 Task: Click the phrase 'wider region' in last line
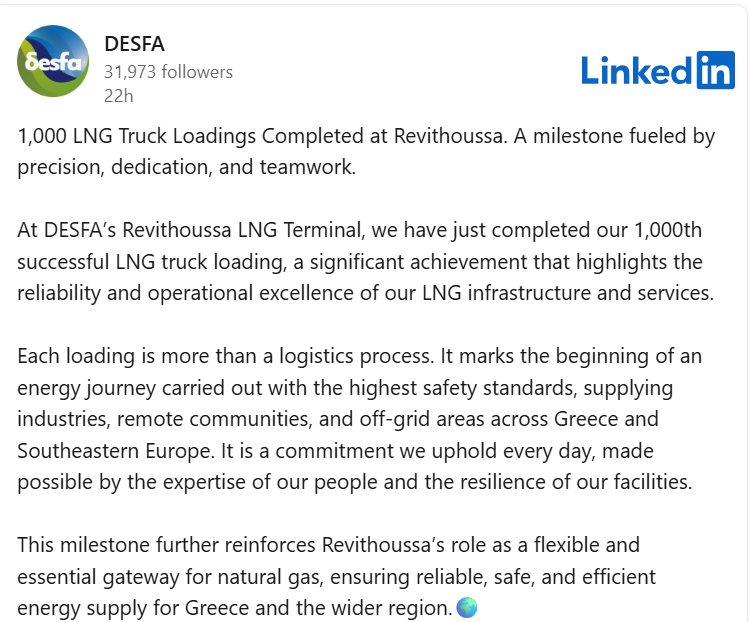(x=395, y=607)
